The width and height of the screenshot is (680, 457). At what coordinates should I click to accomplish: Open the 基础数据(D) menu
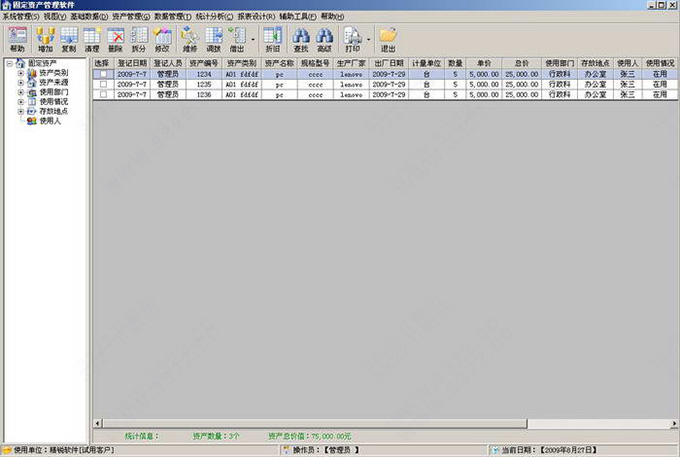coord(89,16)
